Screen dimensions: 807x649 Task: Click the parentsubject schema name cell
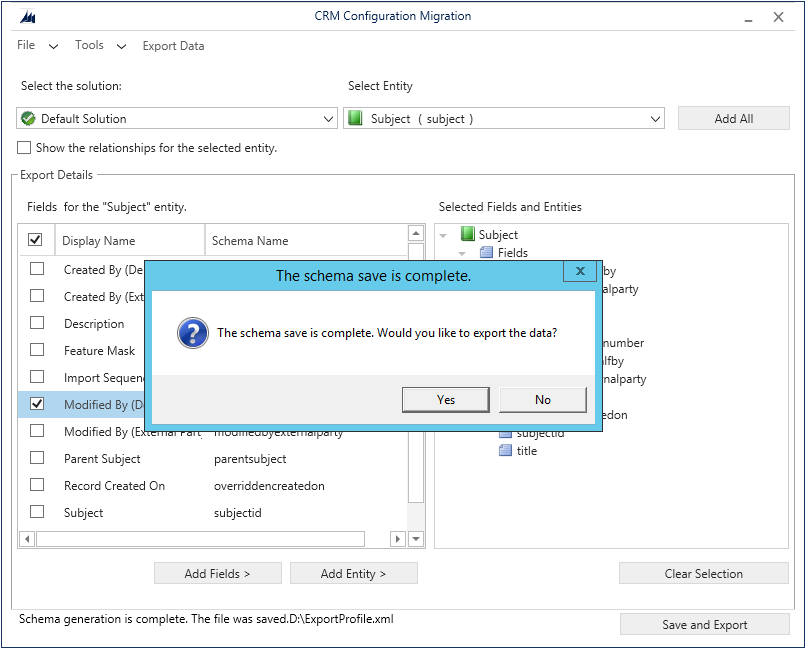(250, 459)
